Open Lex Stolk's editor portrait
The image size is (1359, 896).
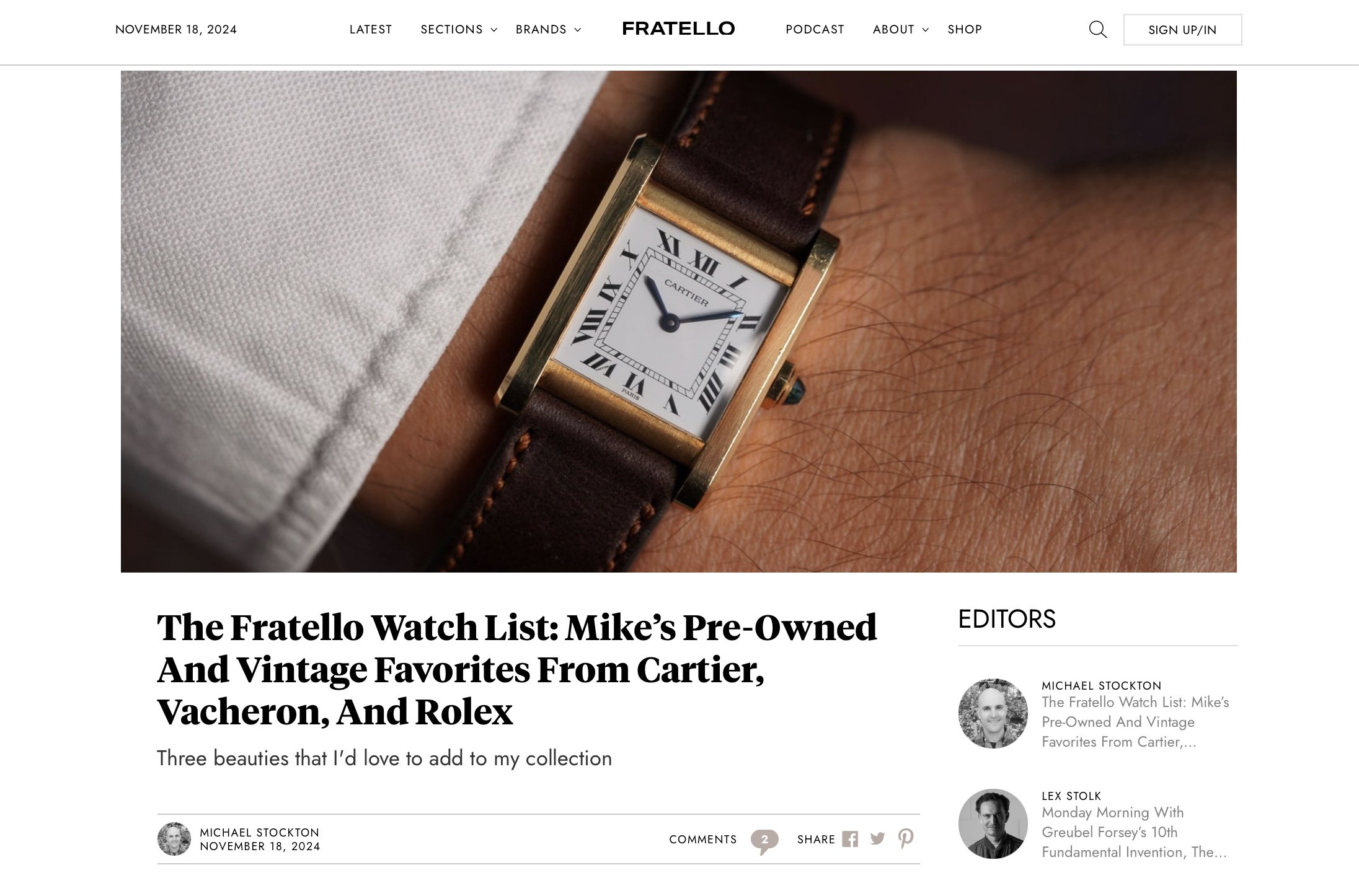click(x=993, y=824)
